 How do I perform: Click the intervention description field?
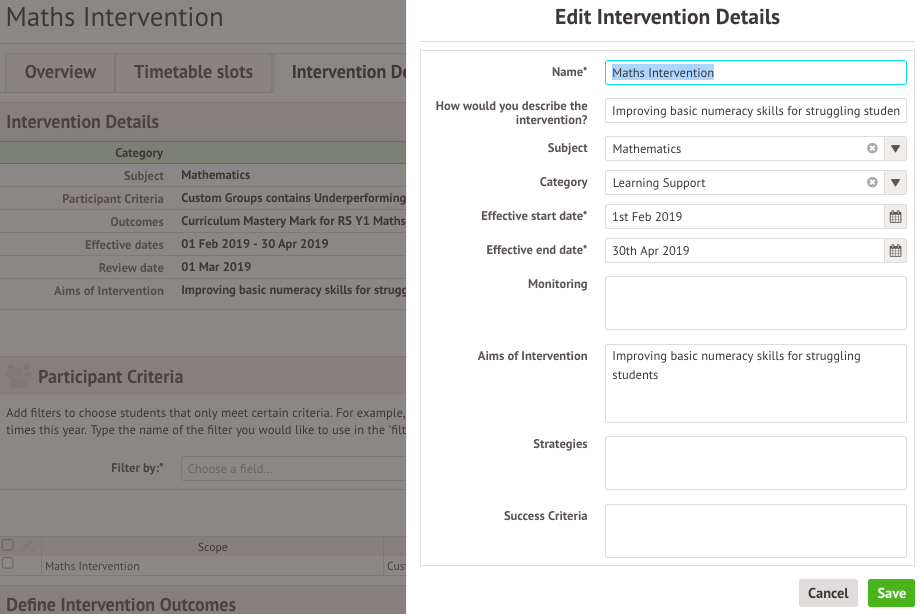755,111
